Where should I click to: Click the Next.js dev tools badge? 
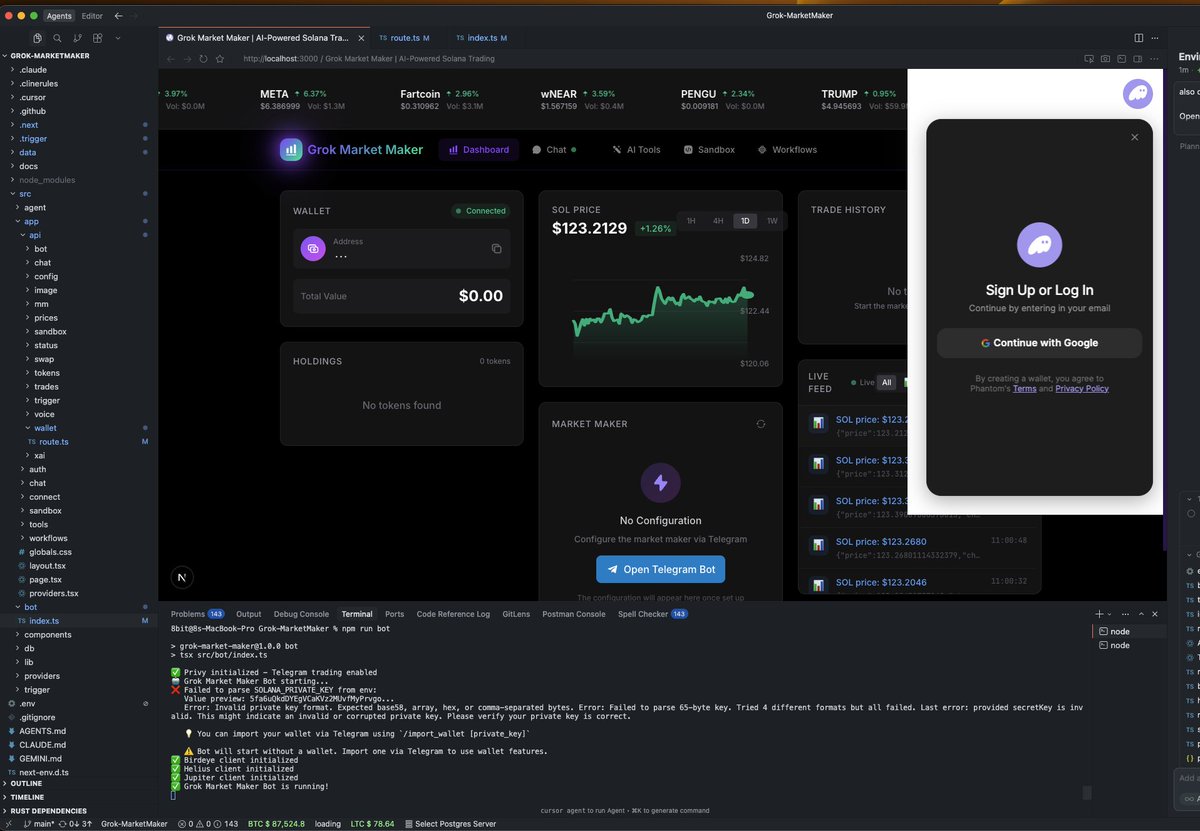(182, 577)
